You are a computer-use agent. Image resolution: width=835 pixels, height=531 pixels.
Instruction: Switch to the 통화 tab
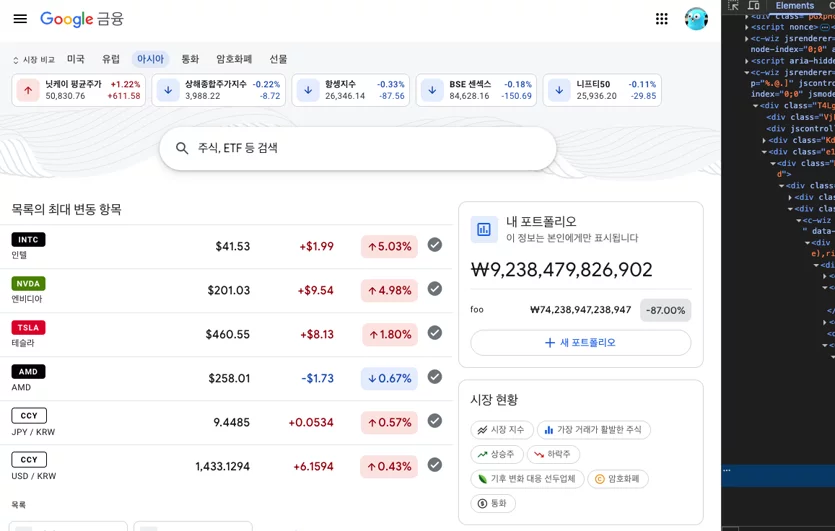pos(190,59)
